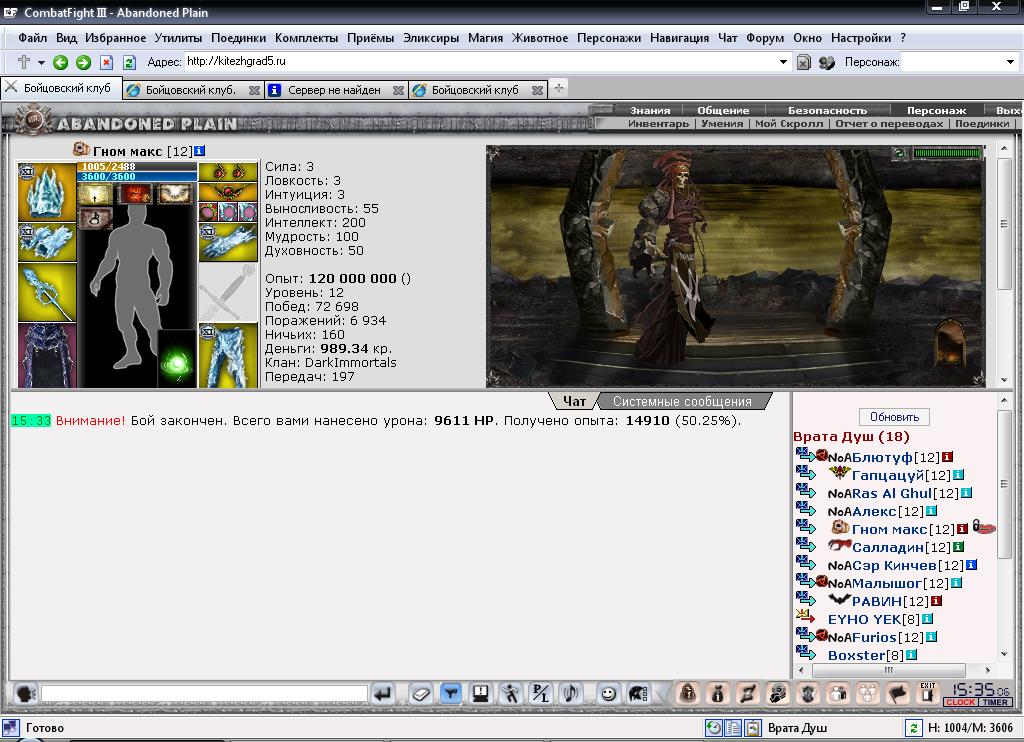Select the Чат tab
The image size is (1024, 742).
[x=574, y=402]
